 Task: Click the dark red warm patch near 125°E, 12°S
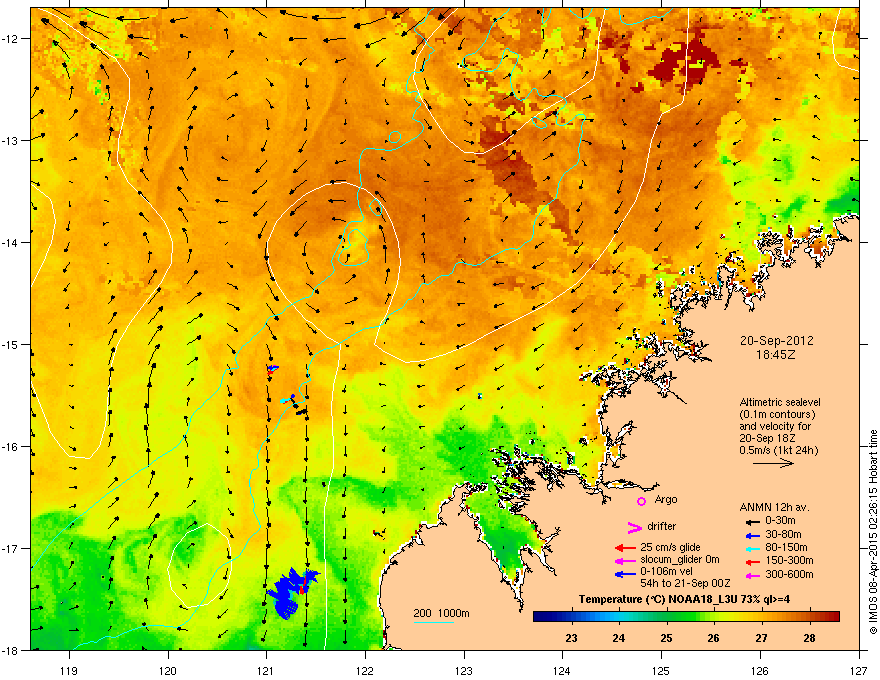tap(682, 62)
